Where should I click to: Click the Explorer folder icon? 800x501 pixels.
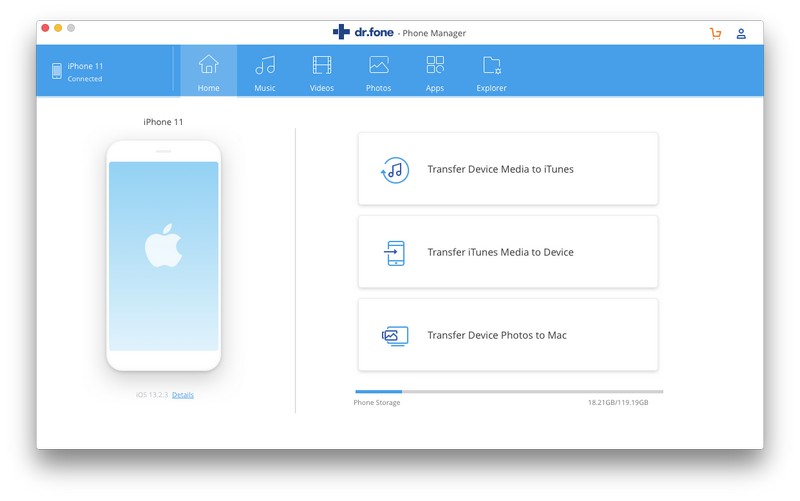click(x=492, y=65)
